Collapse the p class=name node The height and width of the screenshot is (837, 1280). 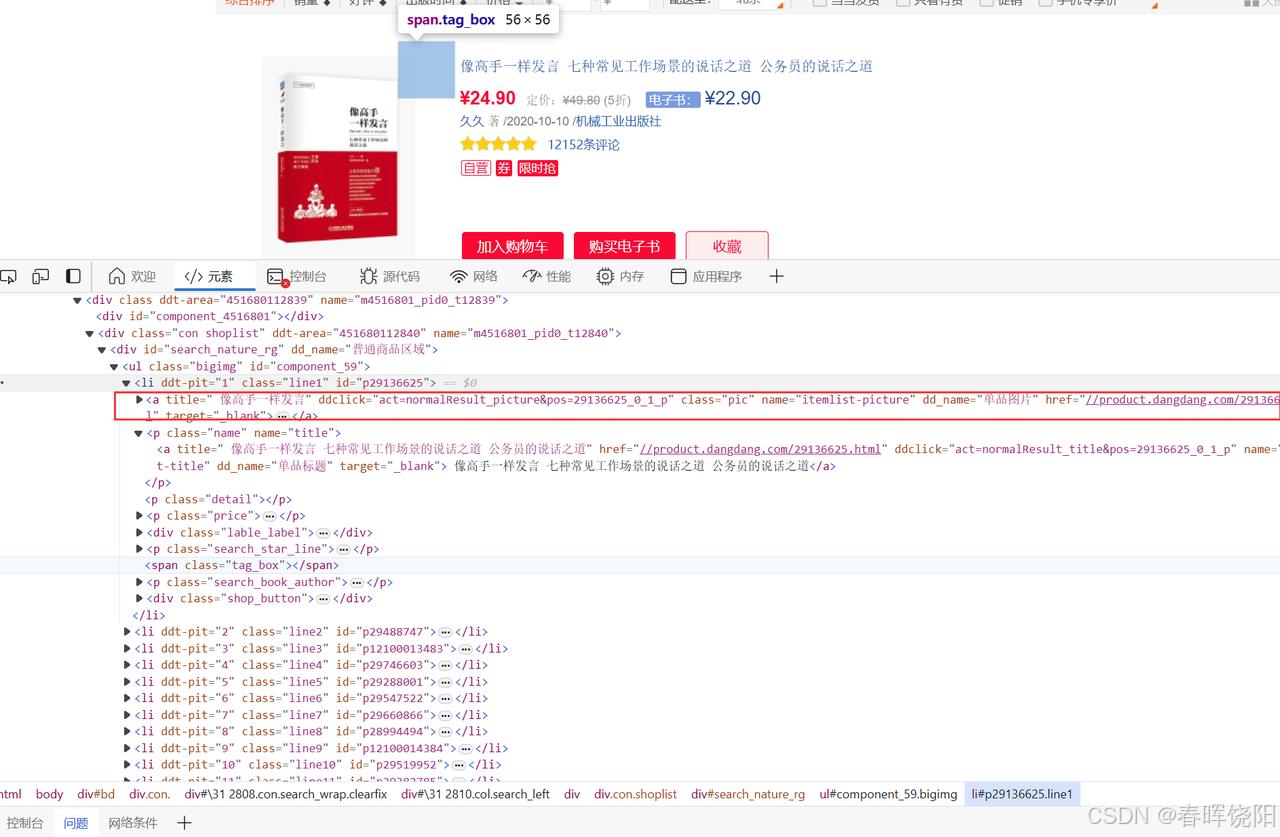click(139, 433)
